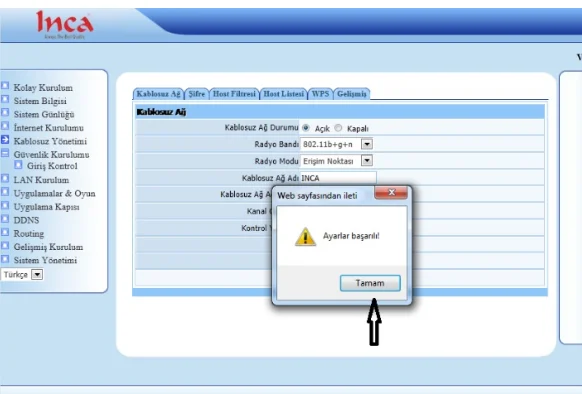Switch to the Host Filtresi tab
The height and width of the screenshot is (394, 582).
pos(234,94)
